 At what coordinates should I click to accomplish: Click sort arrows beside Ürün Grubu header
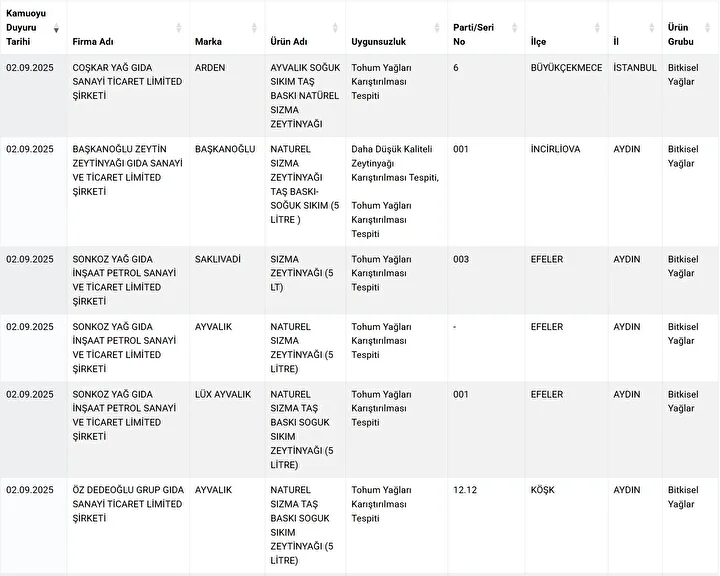pyautogui.click(x=709, y=28)
